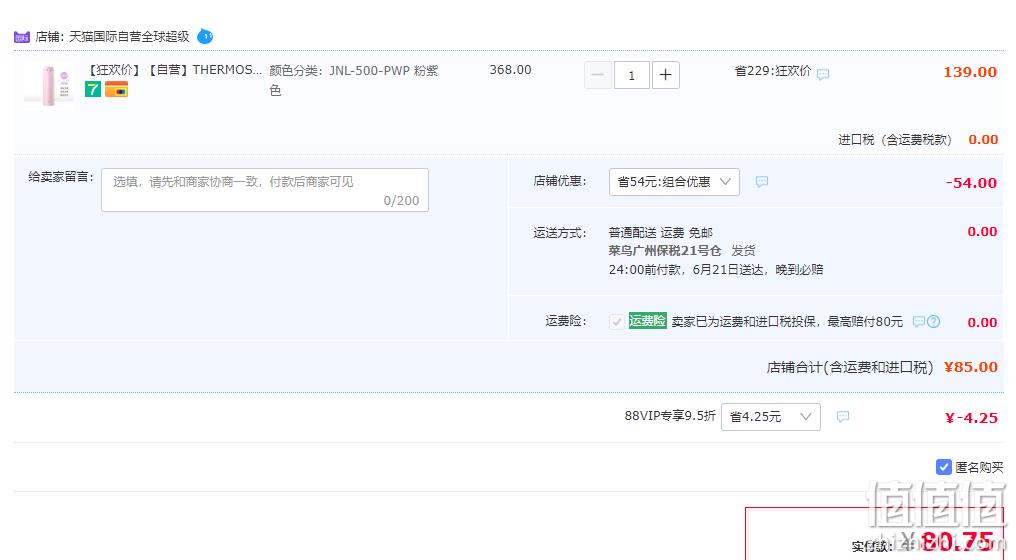The height and width of the screenshot is (560, 1016).
Task: Click the green 运费险 badge
Action: [x=647, y=321]
